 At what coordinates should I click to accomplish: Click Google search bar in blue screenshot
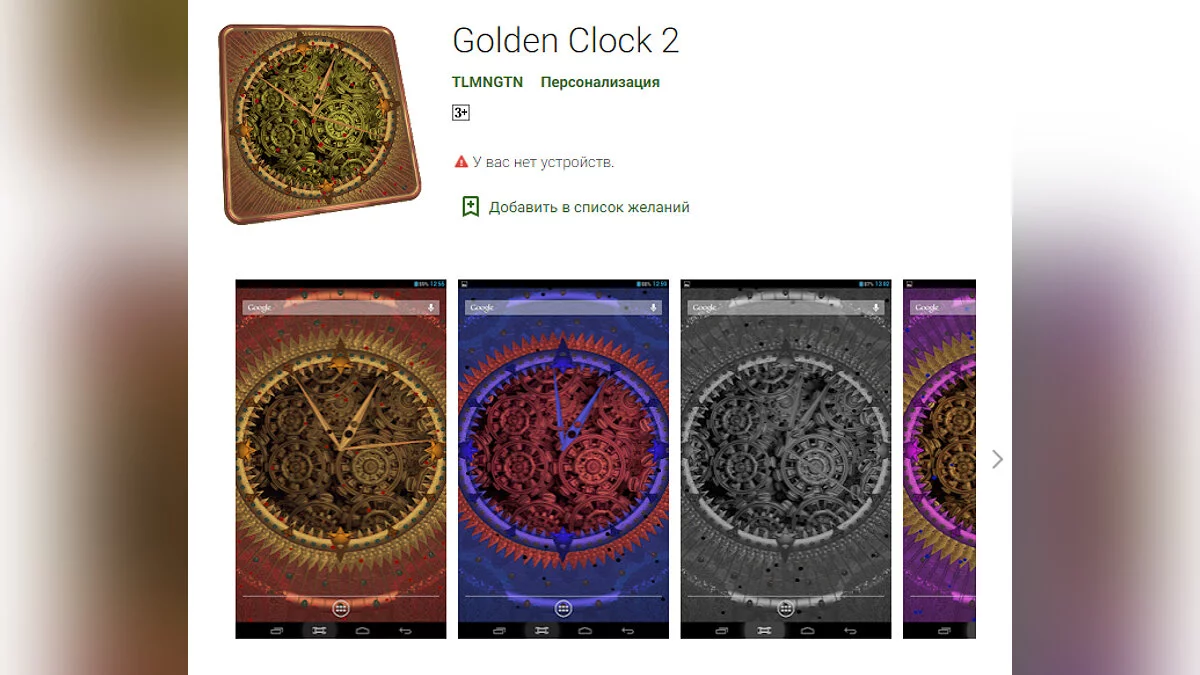click(x=563, y=308)
